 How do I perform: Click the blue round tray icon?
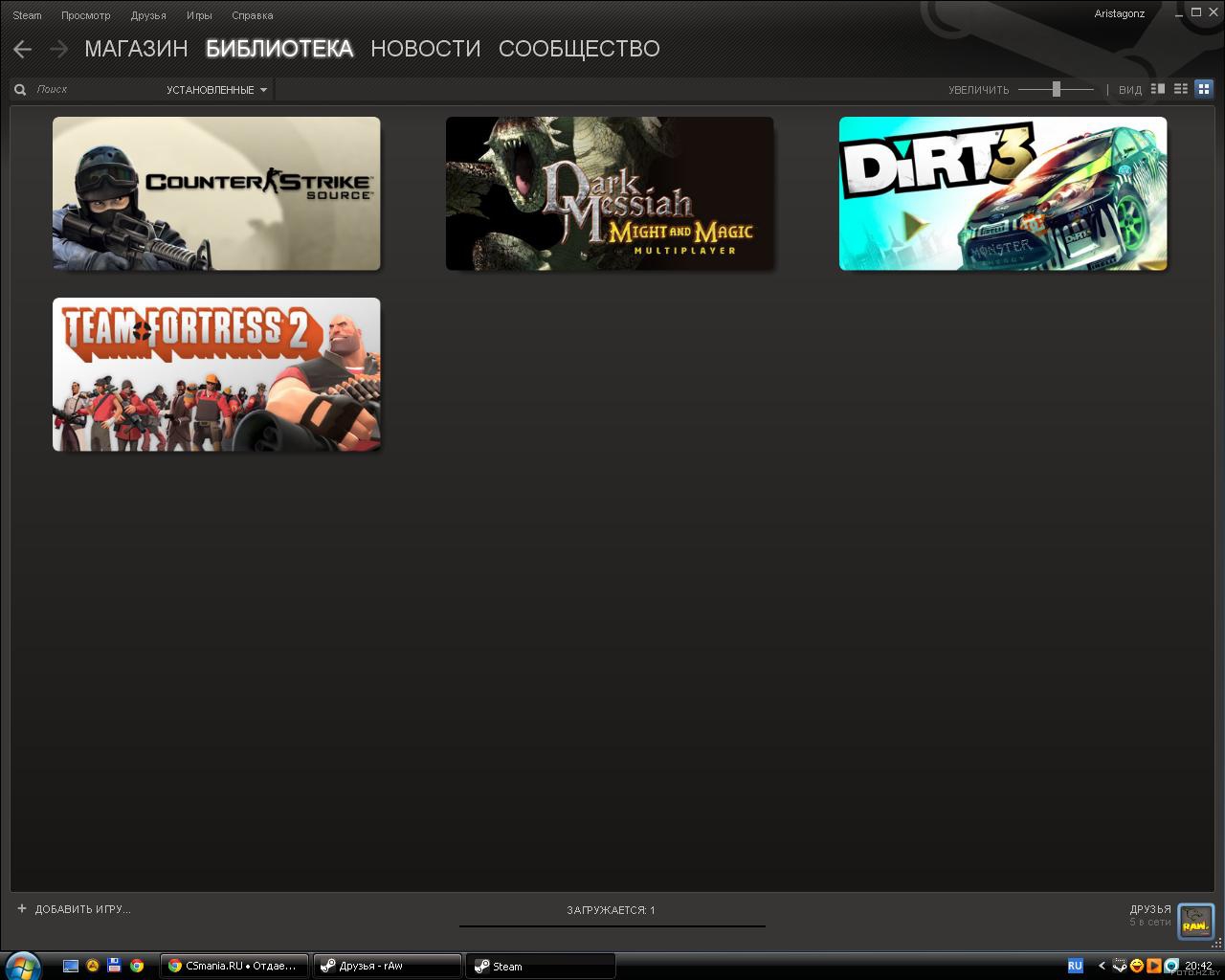tap(1171, 966)
